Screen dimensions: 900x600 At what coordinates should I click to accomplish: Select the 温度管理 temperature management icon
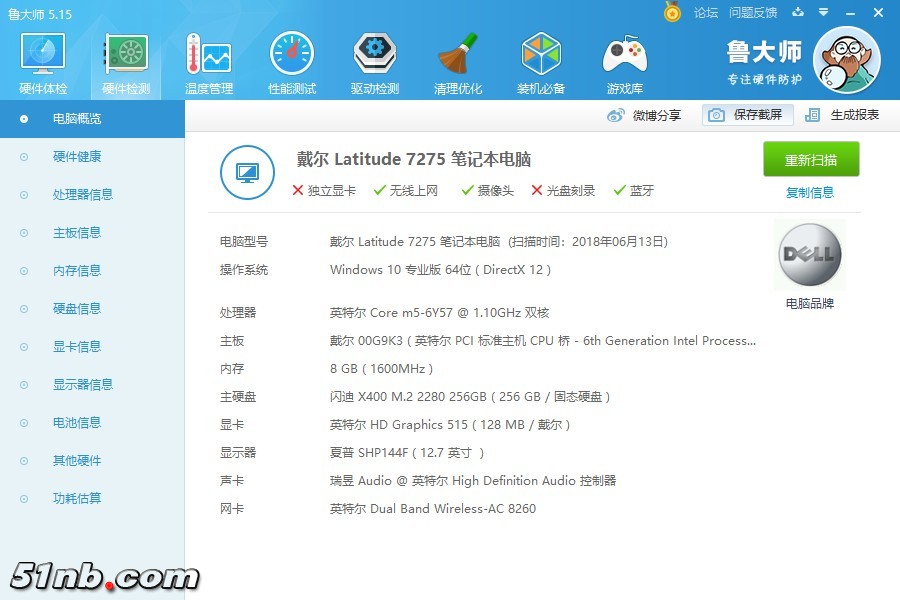click(x=208, y=60)
